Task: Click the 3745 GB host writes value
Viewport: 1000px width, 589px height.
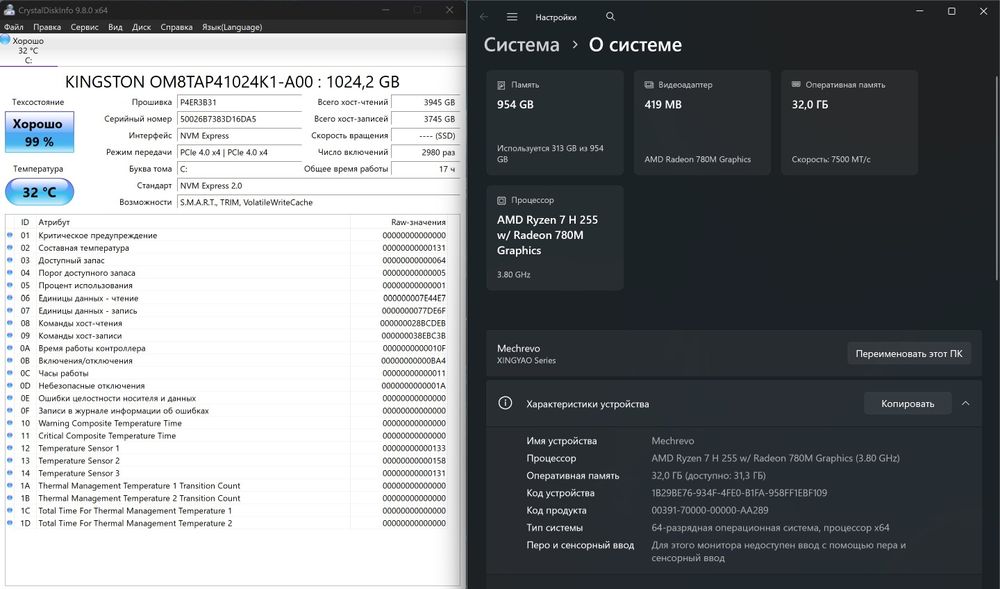Action: [x=425, y=119]
